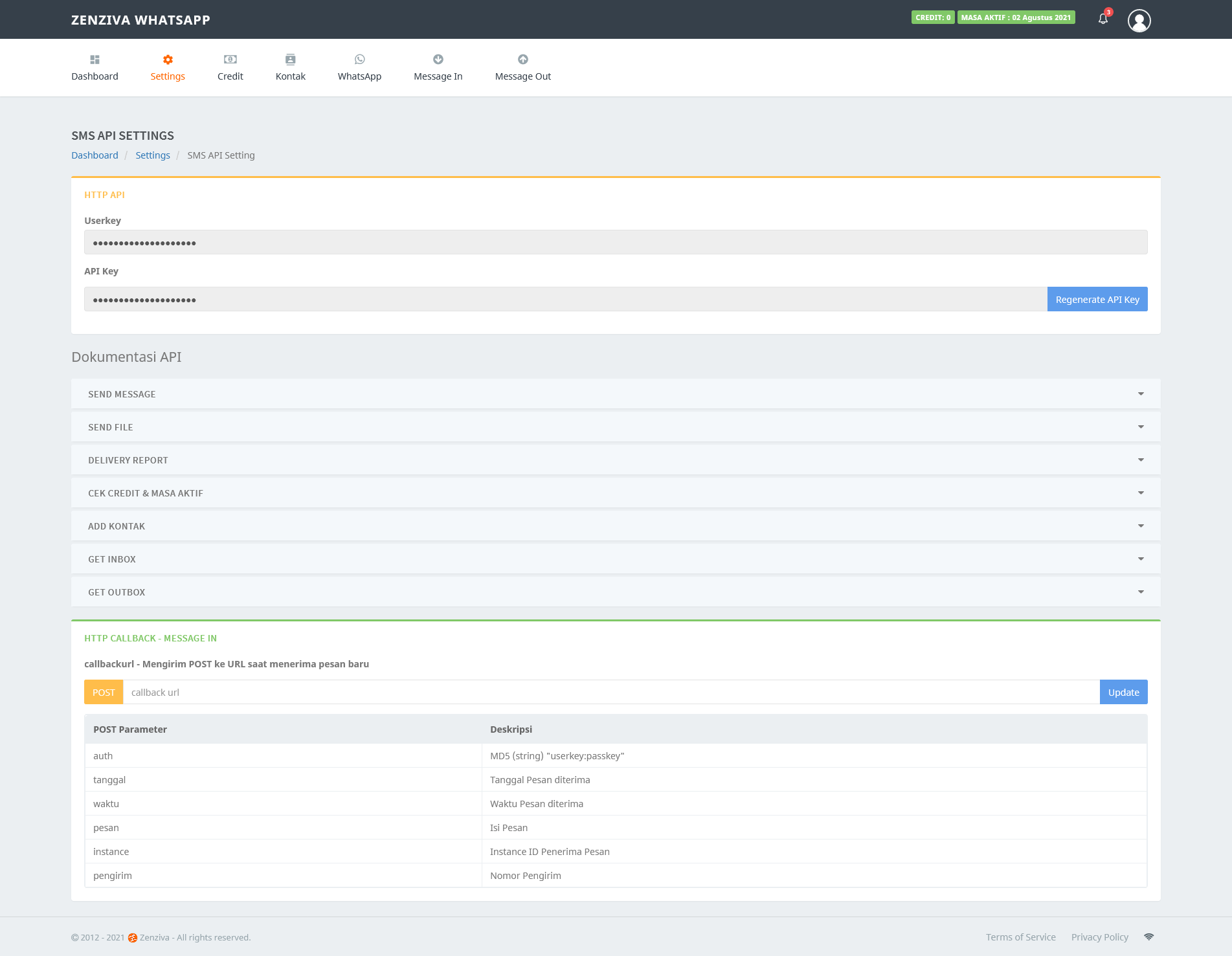Click the orange POST label button
This screenshot has height=956, width=1232.
tap(104, 692)
